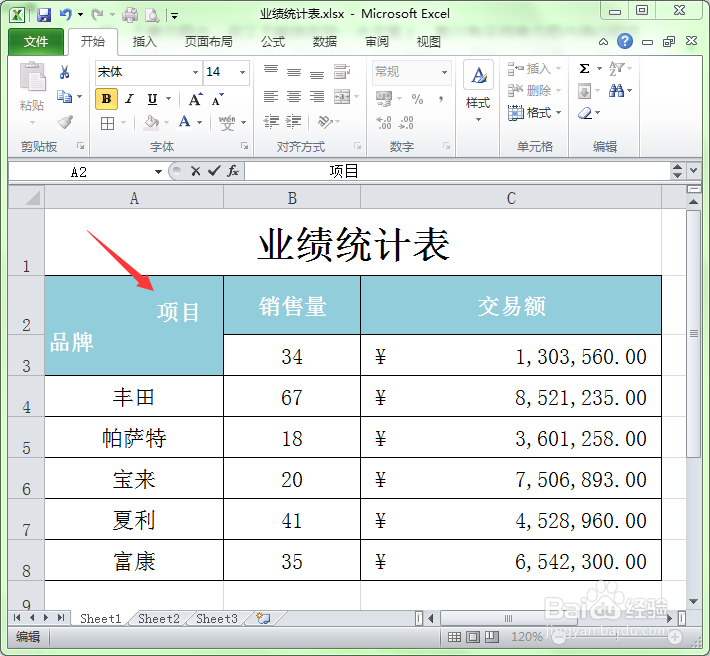Image resolution: width=710 pixels, height=656 pixels.
Task: Switch to Sheet3 worksheet tab
Action: 217,618
